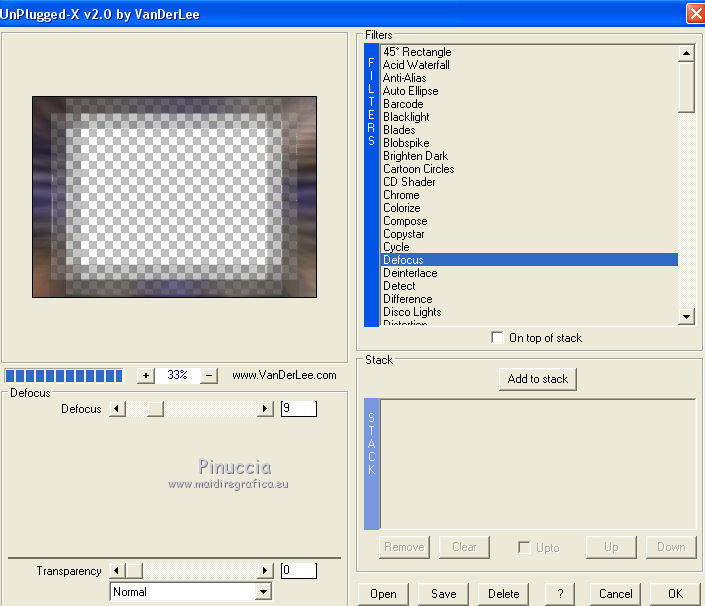Click the Transparency slider left arrow

(x=117, y=570)
